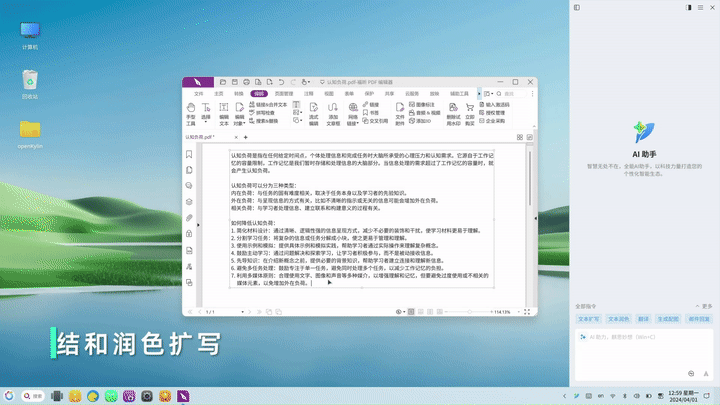The height and width of the screenshot is (405, 720).
Task: Open the taskbar date and time display
Action: (x=683, y=396)
